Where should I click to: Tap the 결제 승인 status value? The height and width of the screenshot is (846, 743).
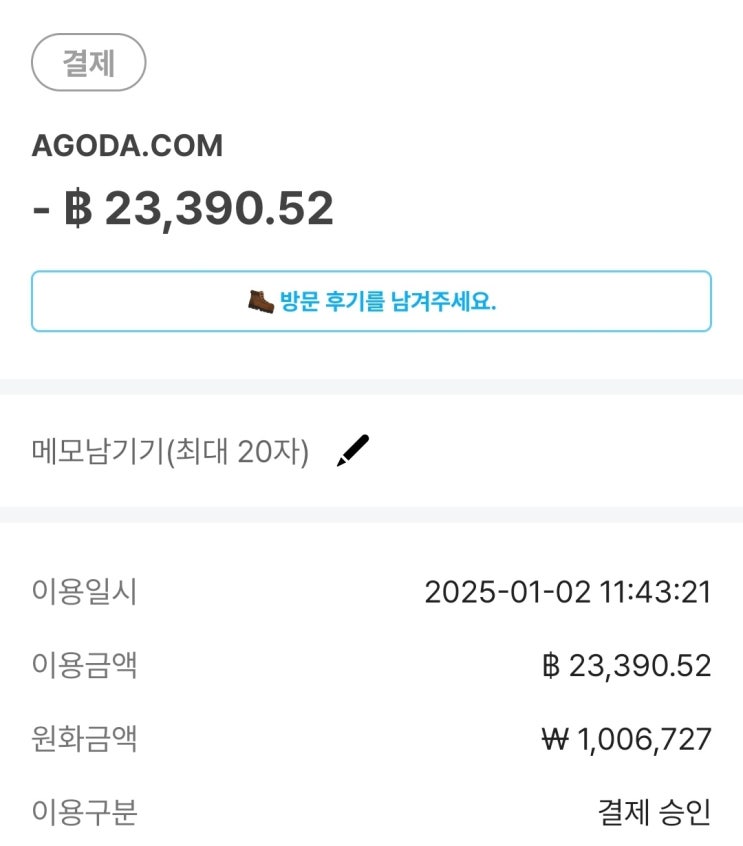pos(654,813)
